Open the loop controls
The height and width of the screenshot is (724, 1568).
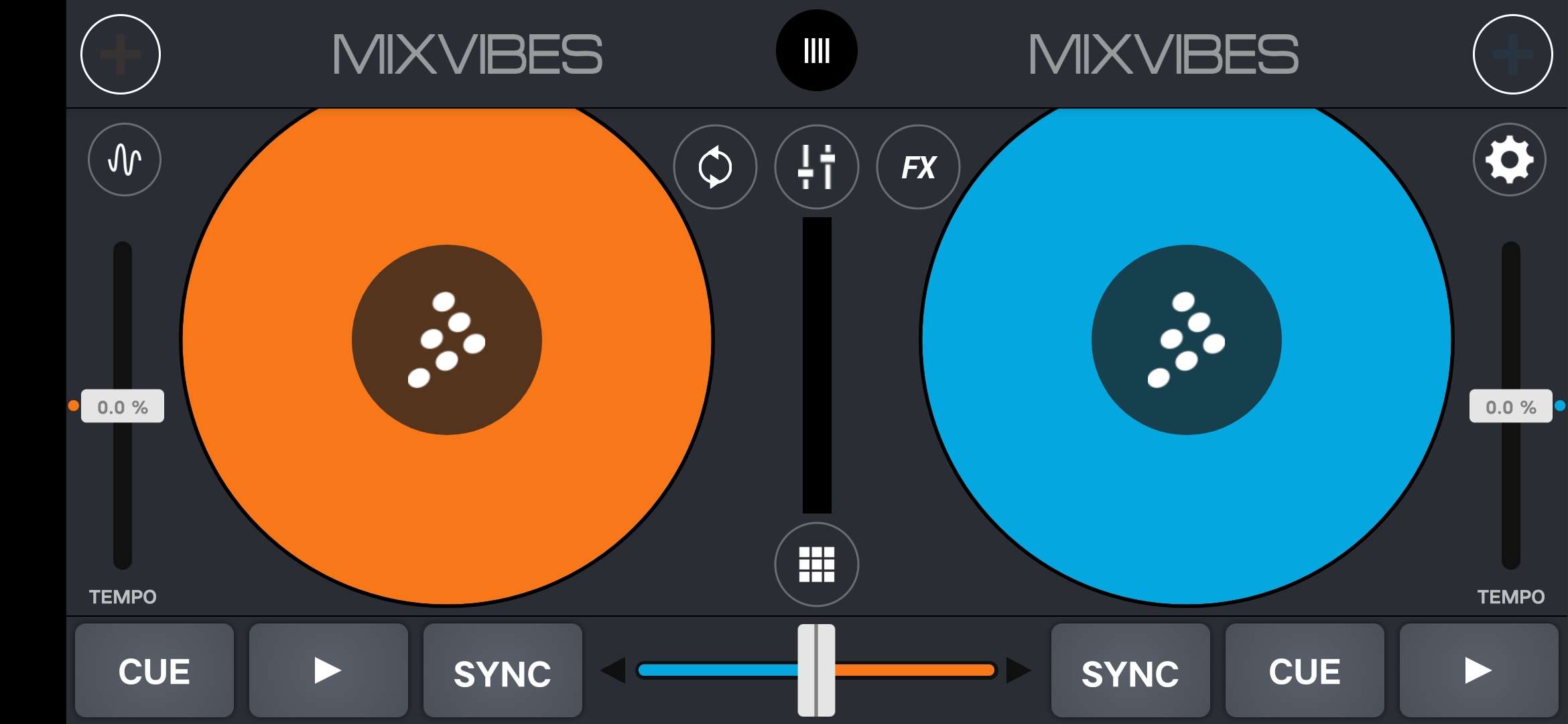(x=715, y=167)
